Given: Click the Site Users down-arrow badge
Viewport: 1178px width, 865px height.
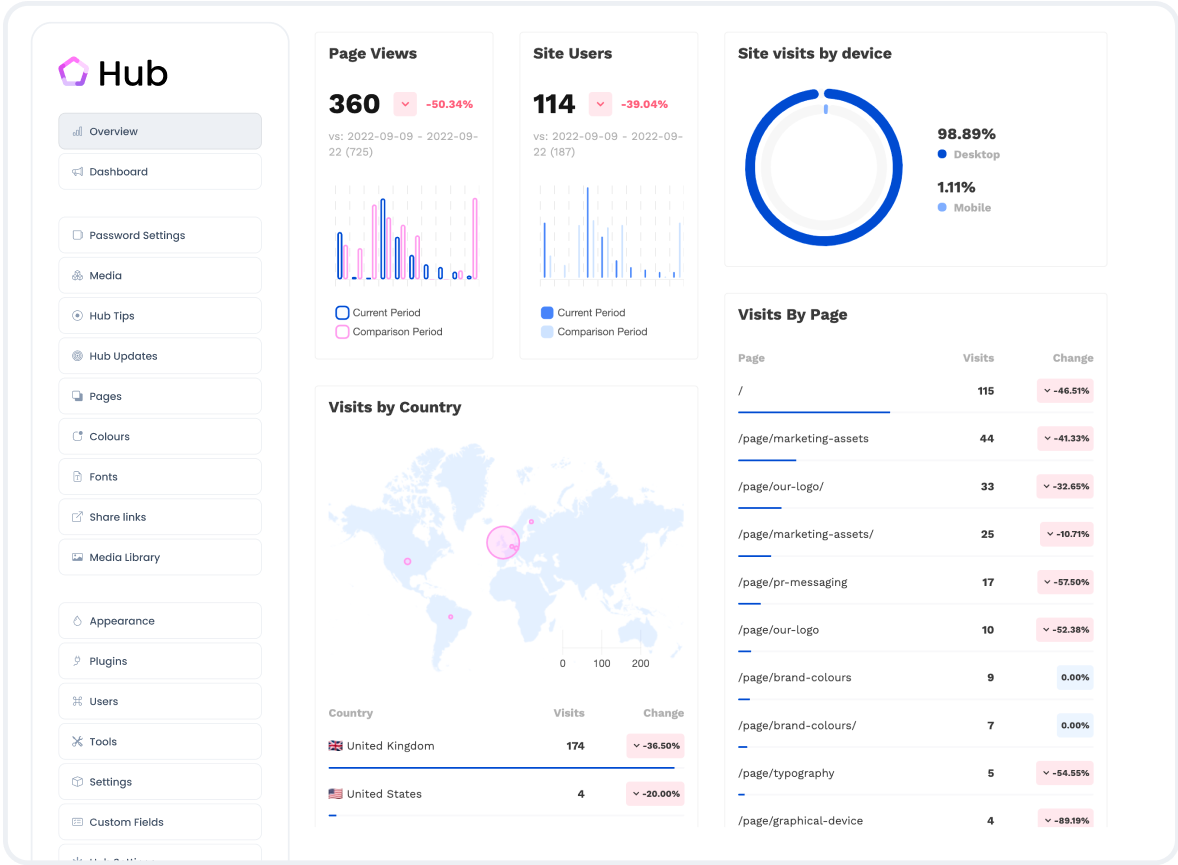Looking at the screenshot, I should (600, 104).
